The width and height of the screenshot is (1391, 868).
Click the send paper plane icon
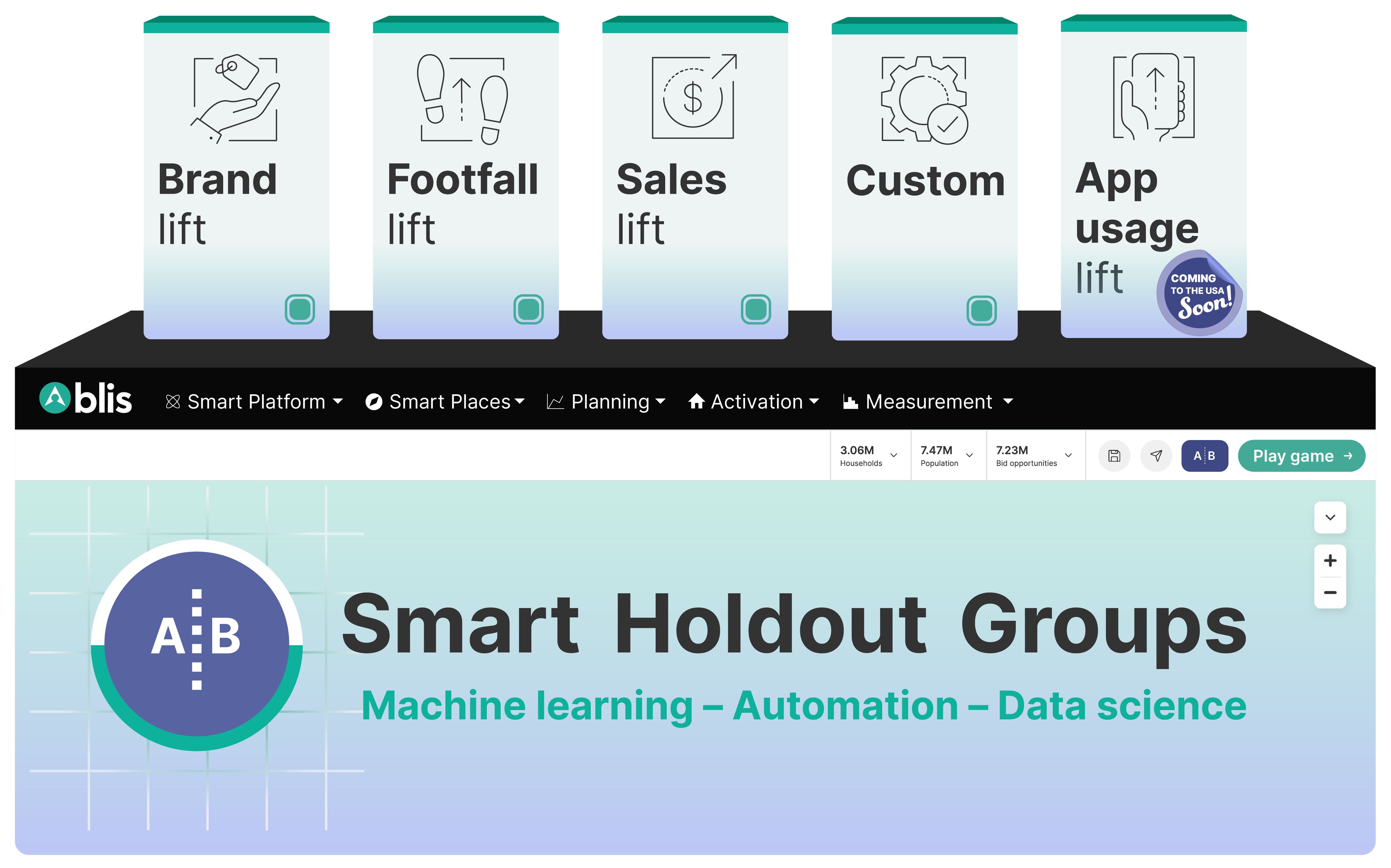[x=1156, y=456]
